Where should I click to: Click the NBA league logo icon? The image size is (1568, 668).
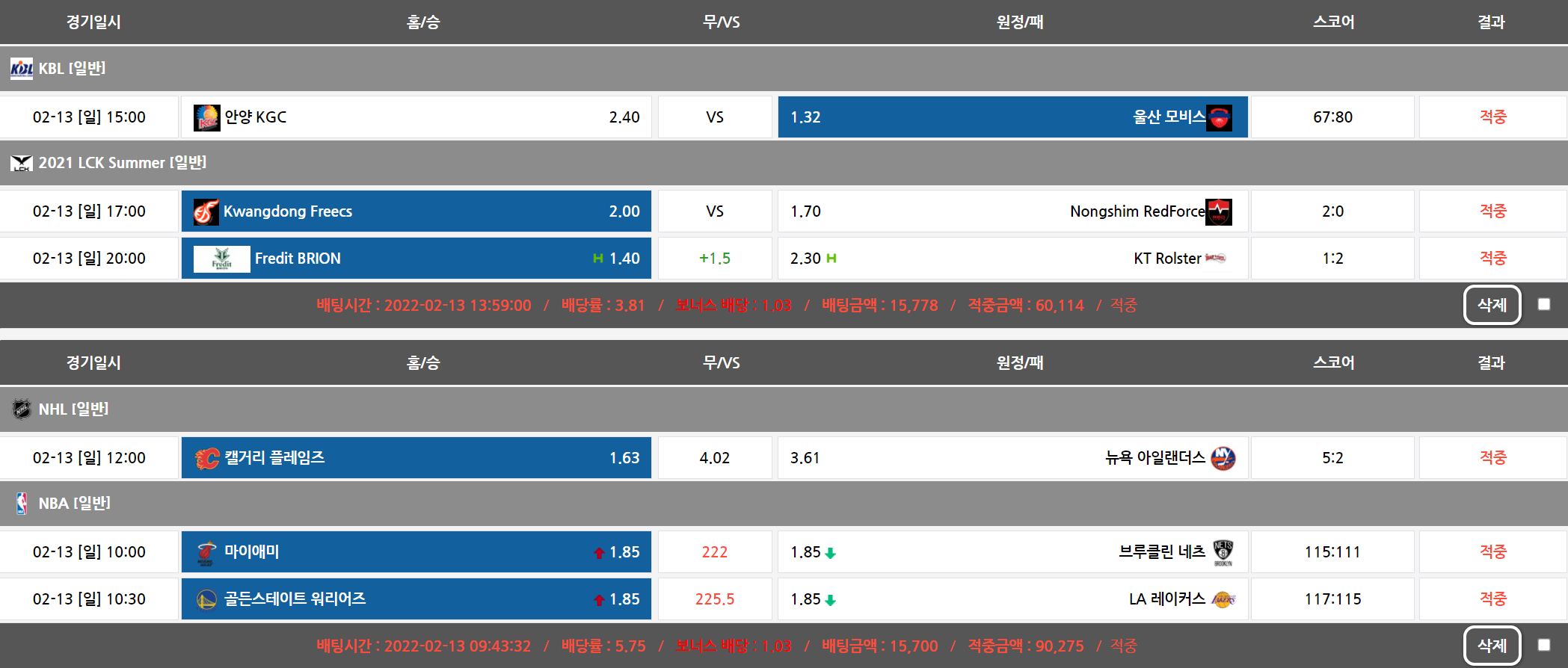click(21, 503)
